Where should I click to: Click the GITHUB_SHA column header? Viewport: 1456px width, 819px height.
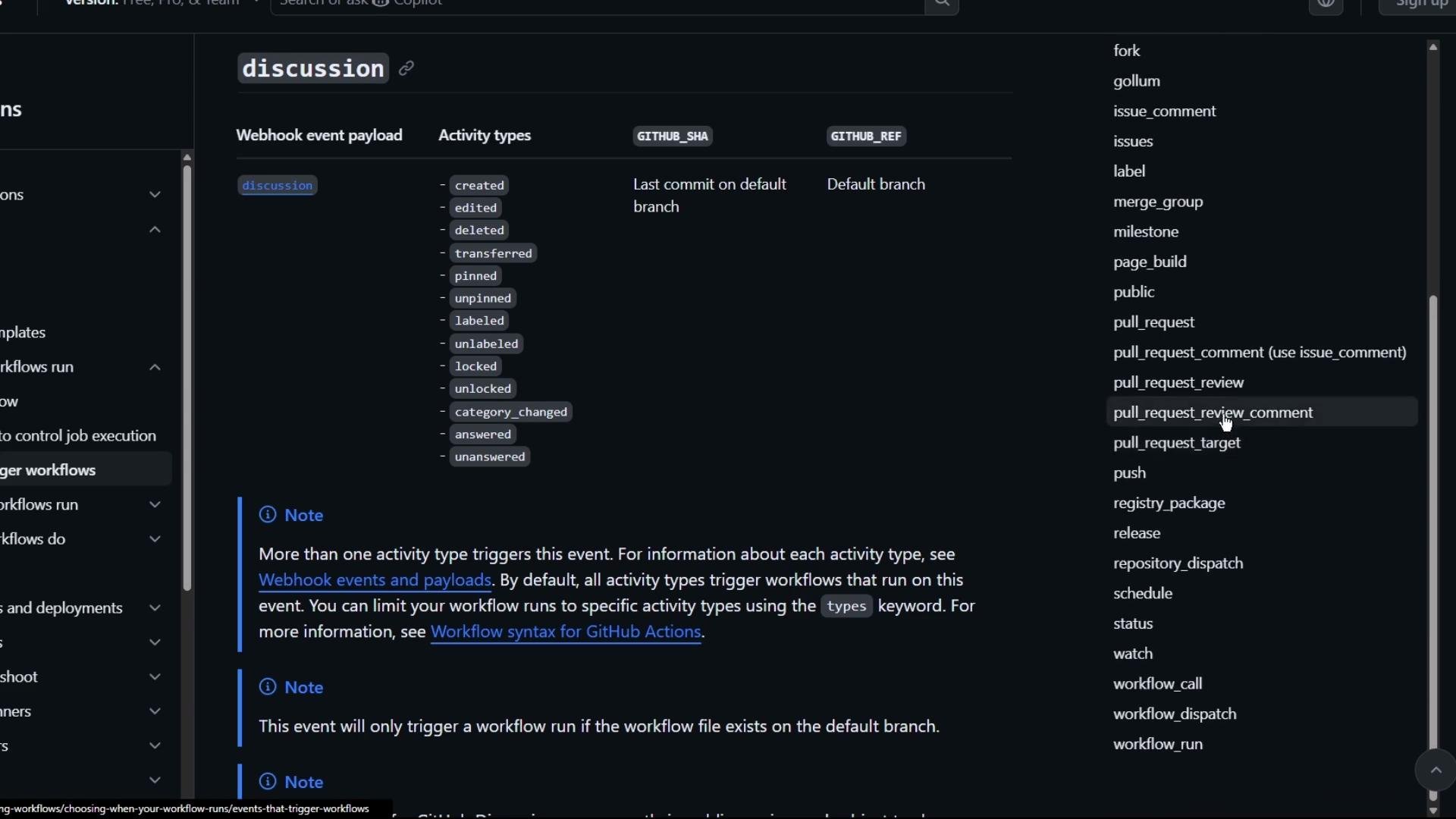pyautogui.click(x=673, y=136)
